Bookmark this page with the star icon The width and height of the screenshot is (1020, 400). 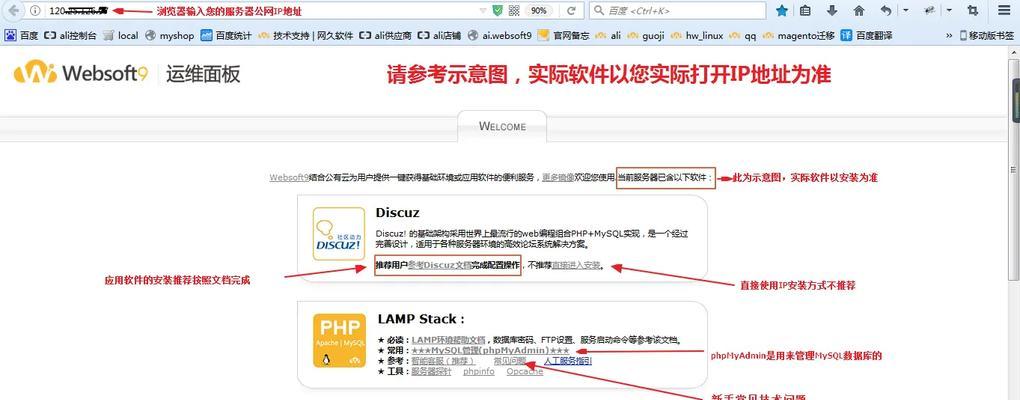(x=782, y=10)
